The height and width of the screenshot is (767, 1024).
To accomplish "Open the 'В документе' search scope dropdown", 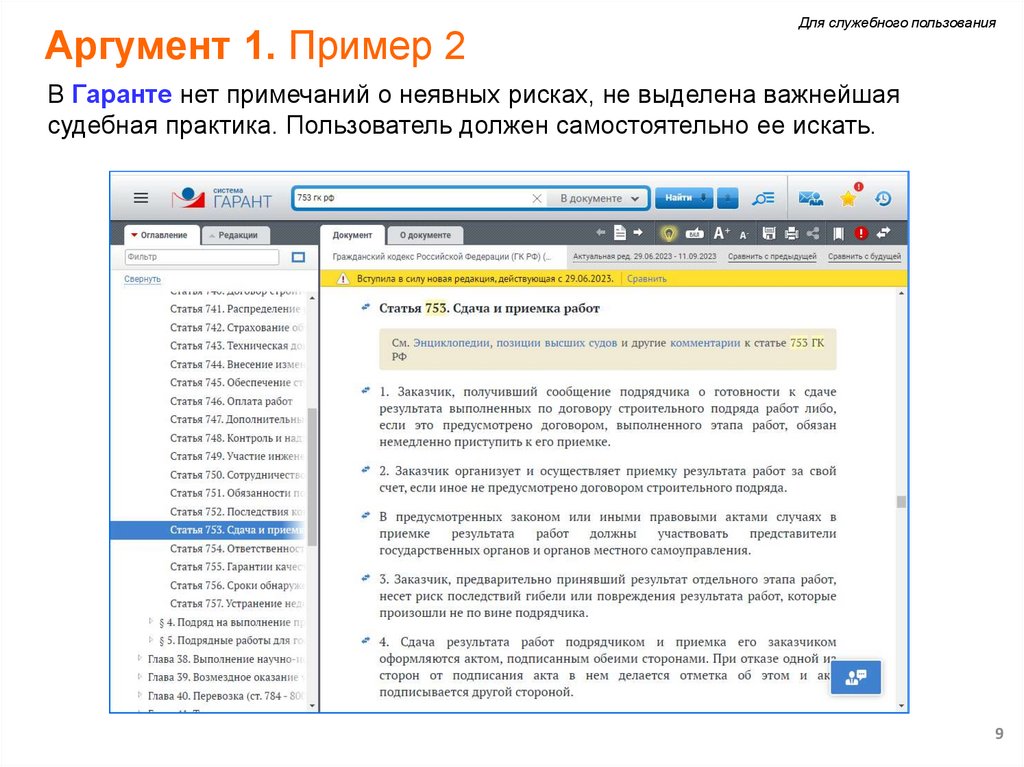I will point(600,197).
